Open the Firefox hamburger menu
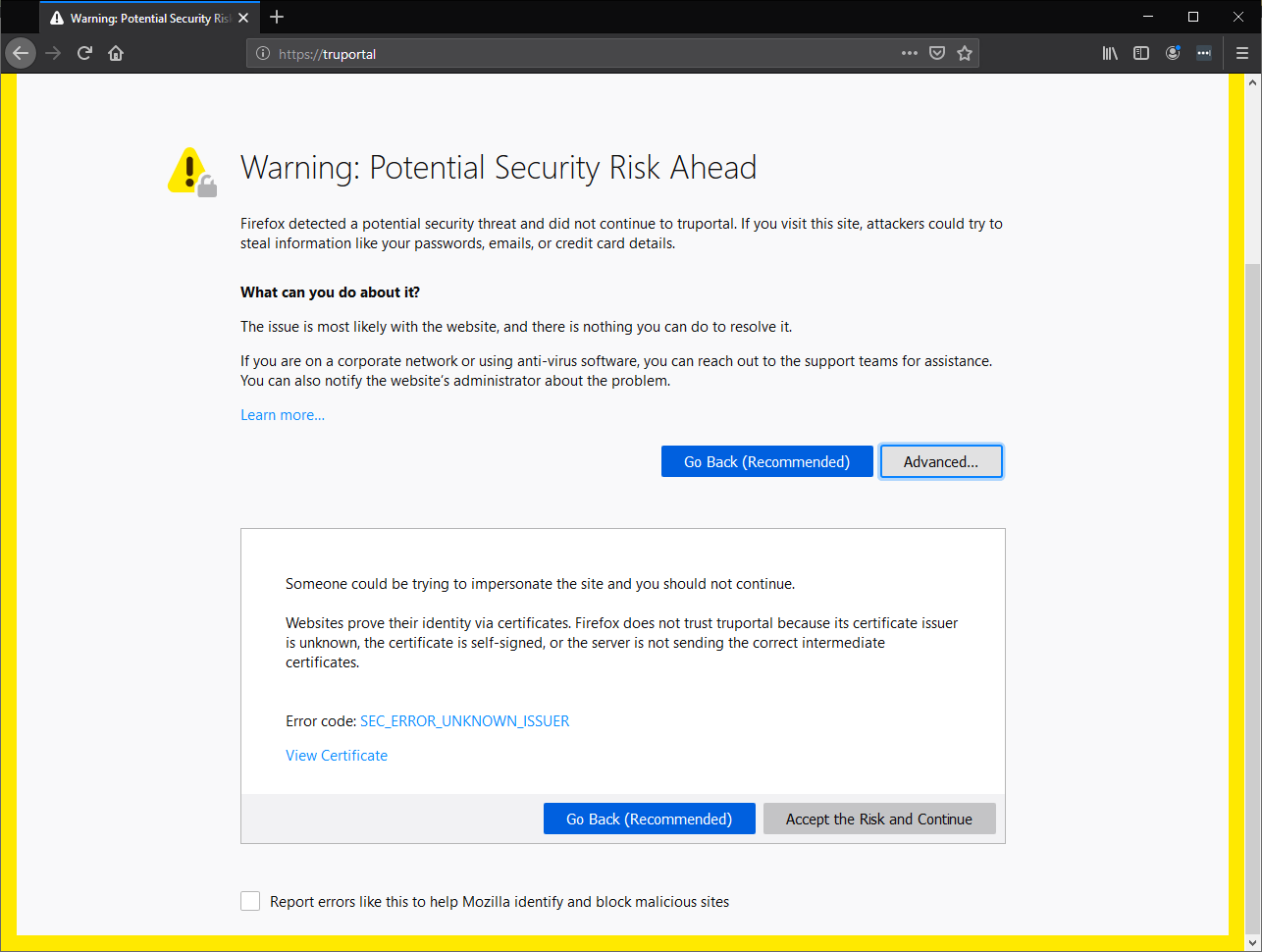1262x952 pixels. (1242, 53)
